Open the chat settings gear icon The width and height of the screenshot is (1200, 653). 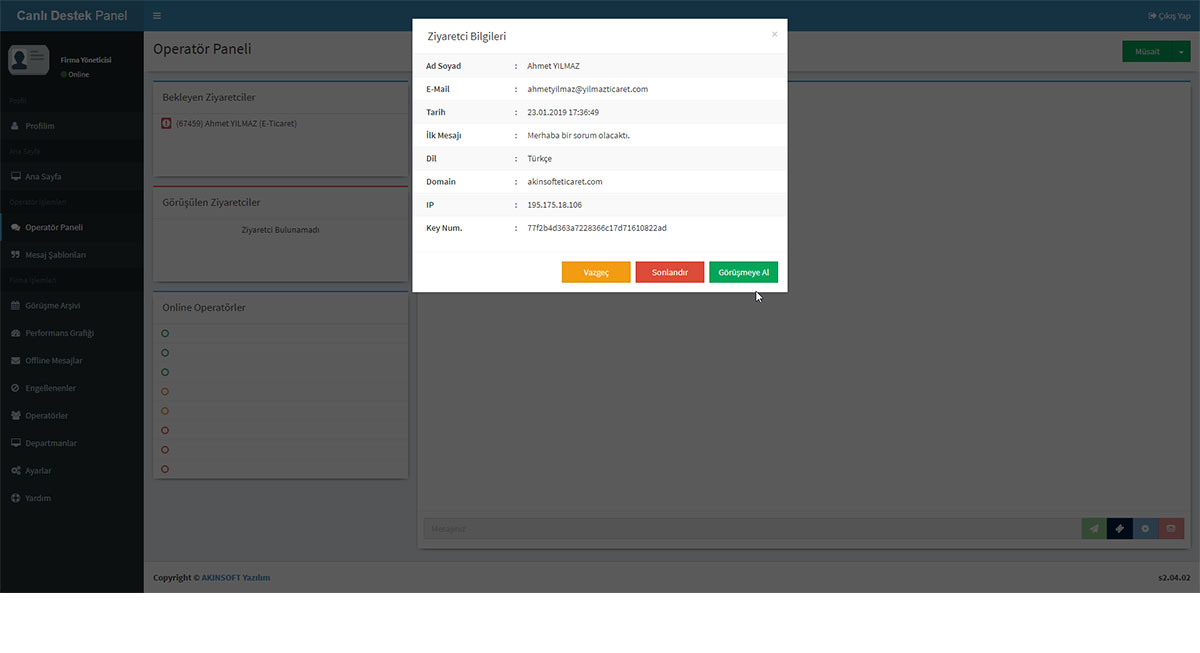click(x=1145, y=528)
